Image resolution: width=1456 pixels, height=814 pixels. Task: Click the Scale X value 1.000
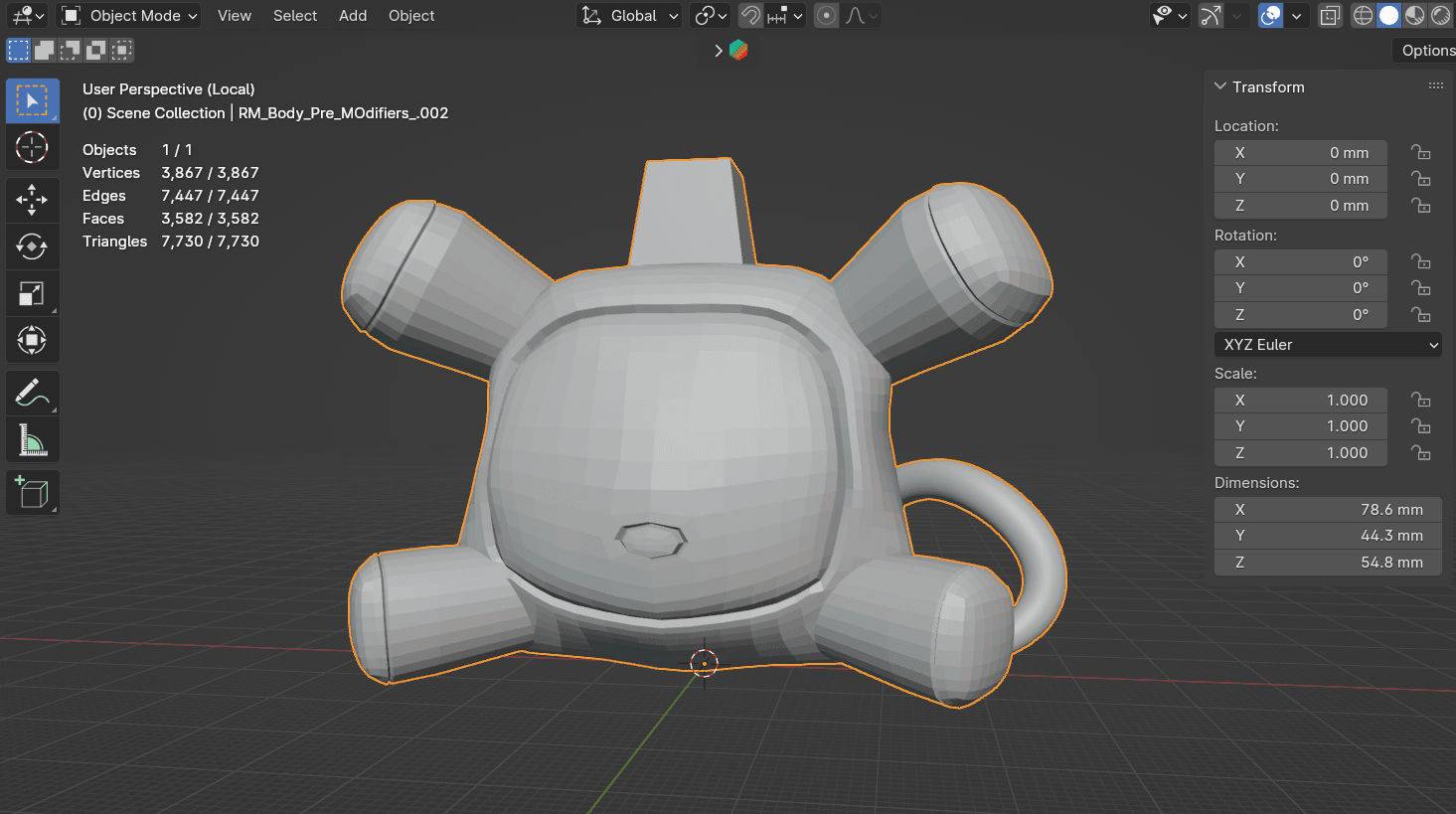click(x=1300, y=401)
